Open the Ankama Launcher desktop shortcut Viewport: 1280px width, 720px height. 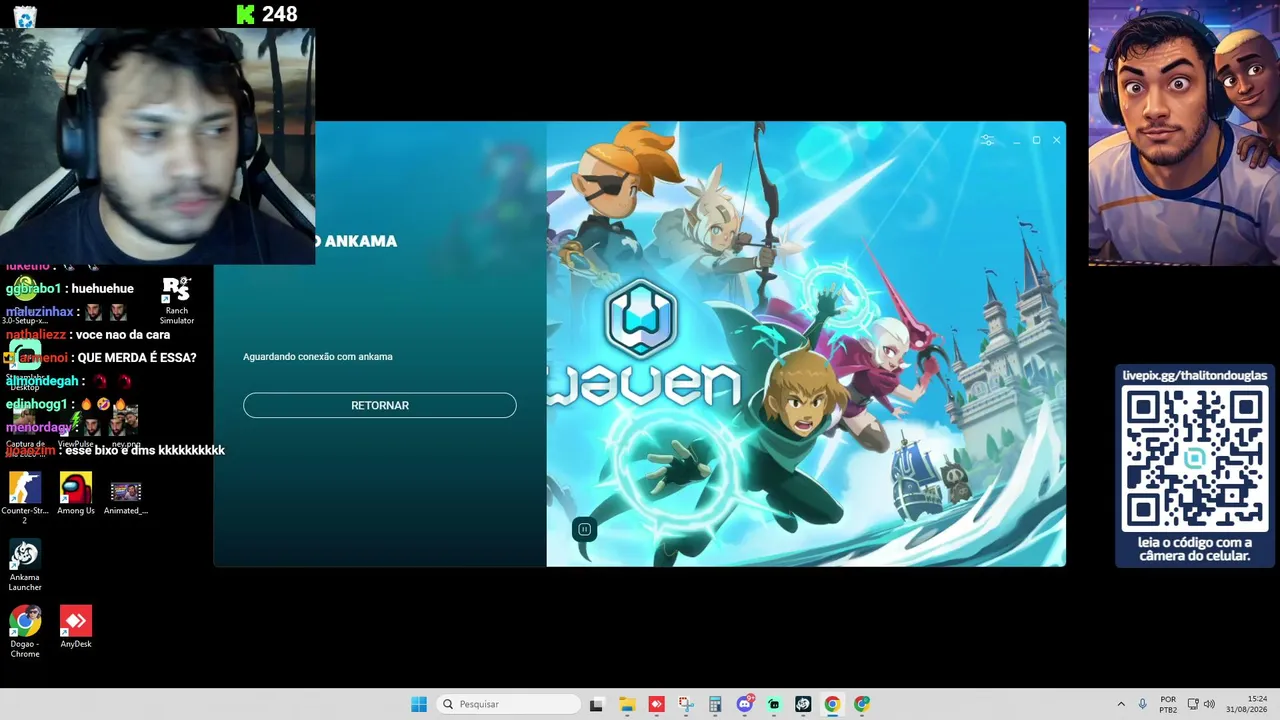(x=25, y=565)
